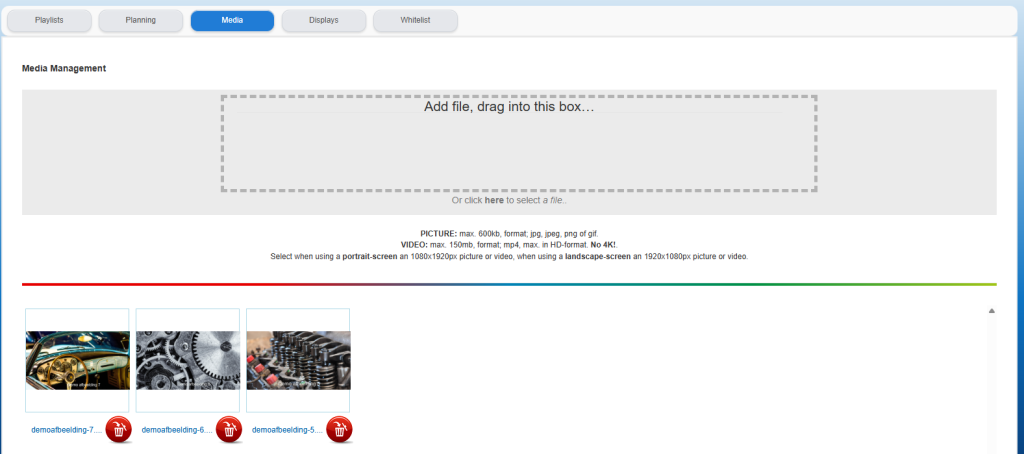Select the Media tab

coord(232,20)
